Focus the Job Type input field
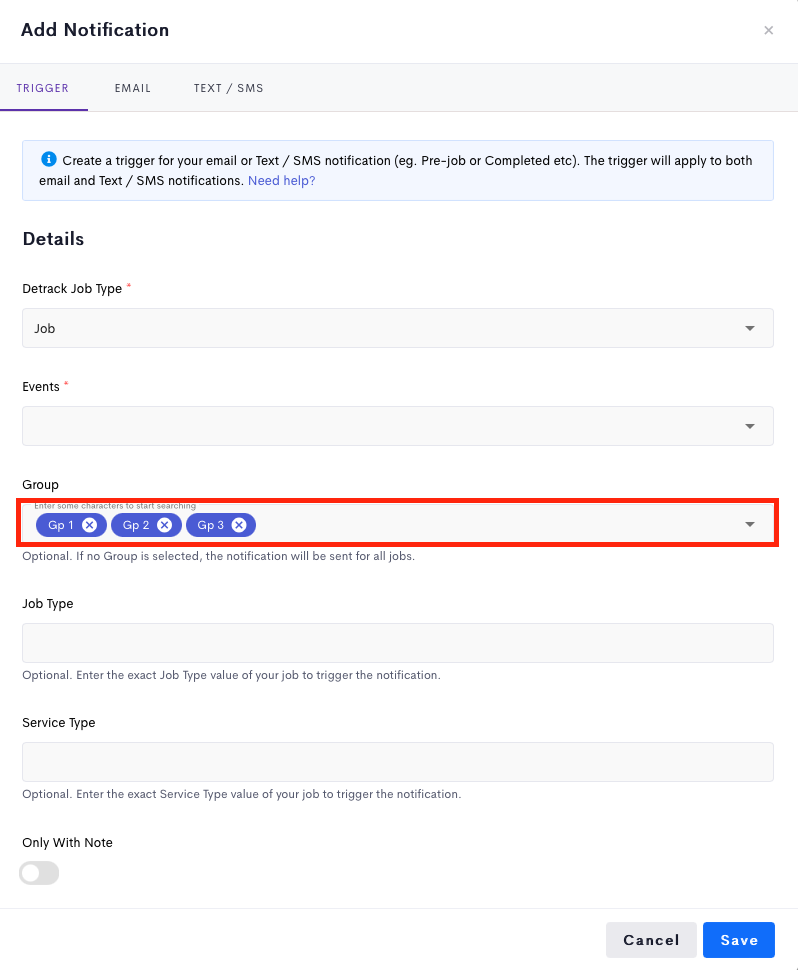Image resolution: width=798 pixels, height=970 pixels. (x=398, y=643)
